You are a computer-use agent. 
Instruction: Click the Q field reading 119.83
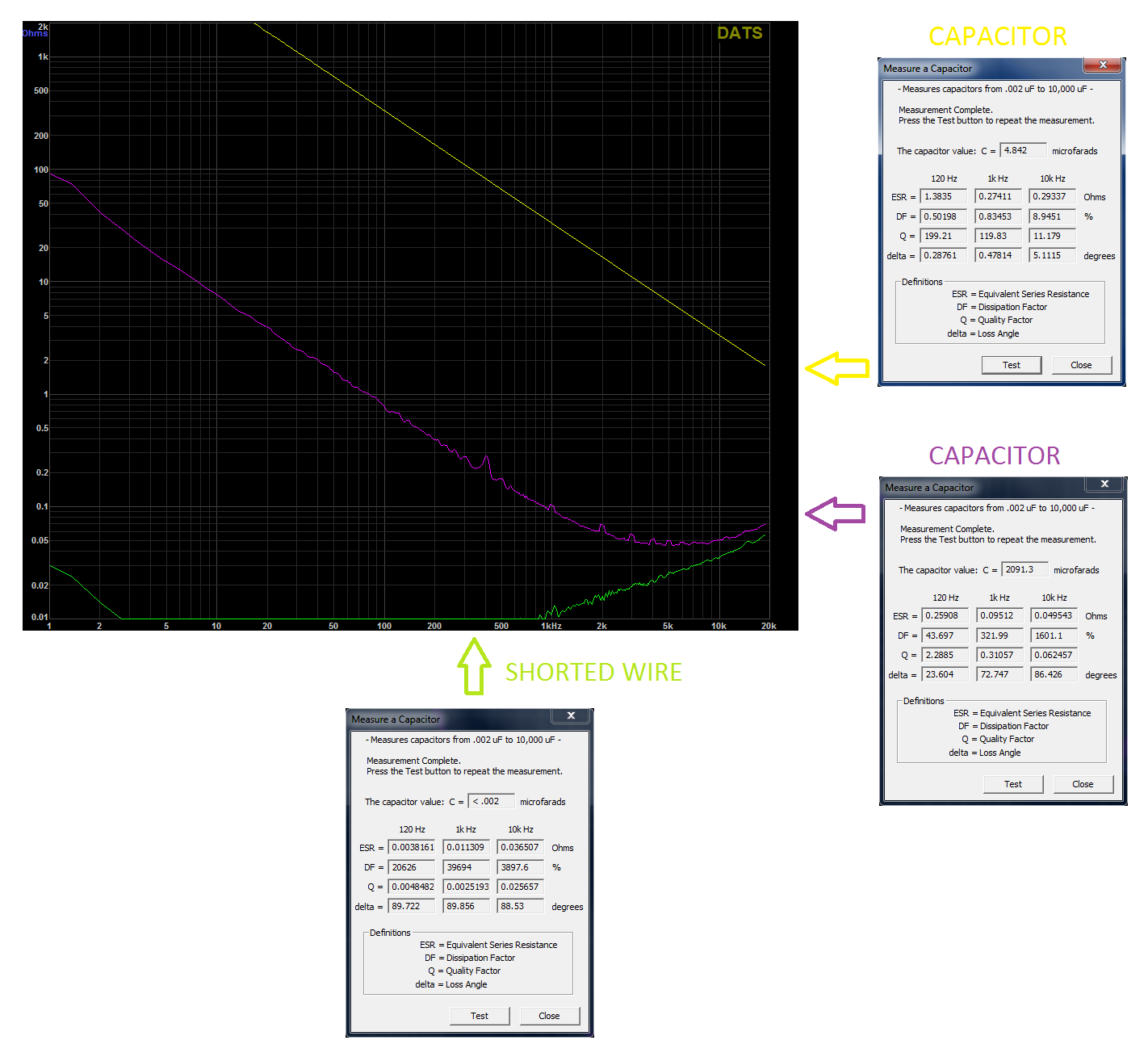coord(999,236)
